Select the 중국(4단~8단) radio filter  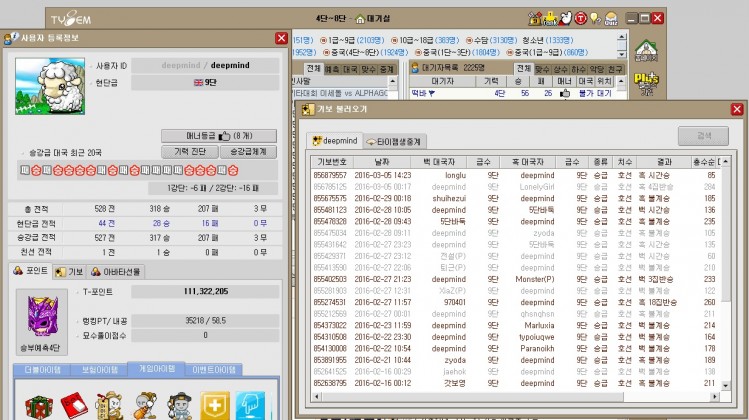(326, 52)
